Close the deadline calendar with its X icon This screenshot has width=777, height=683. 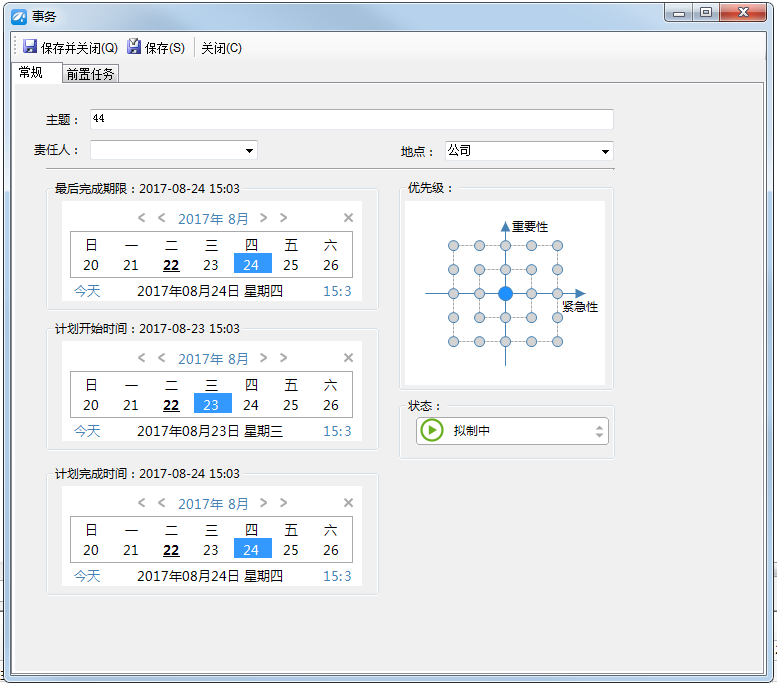pos(348,218)
